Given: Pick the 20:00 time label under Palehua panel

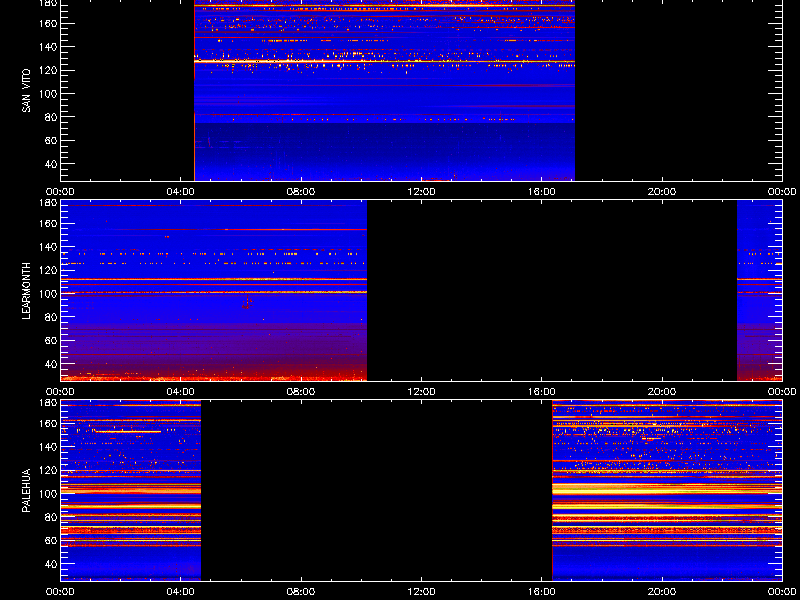Looking at the screenshot, I should point(662,592).
